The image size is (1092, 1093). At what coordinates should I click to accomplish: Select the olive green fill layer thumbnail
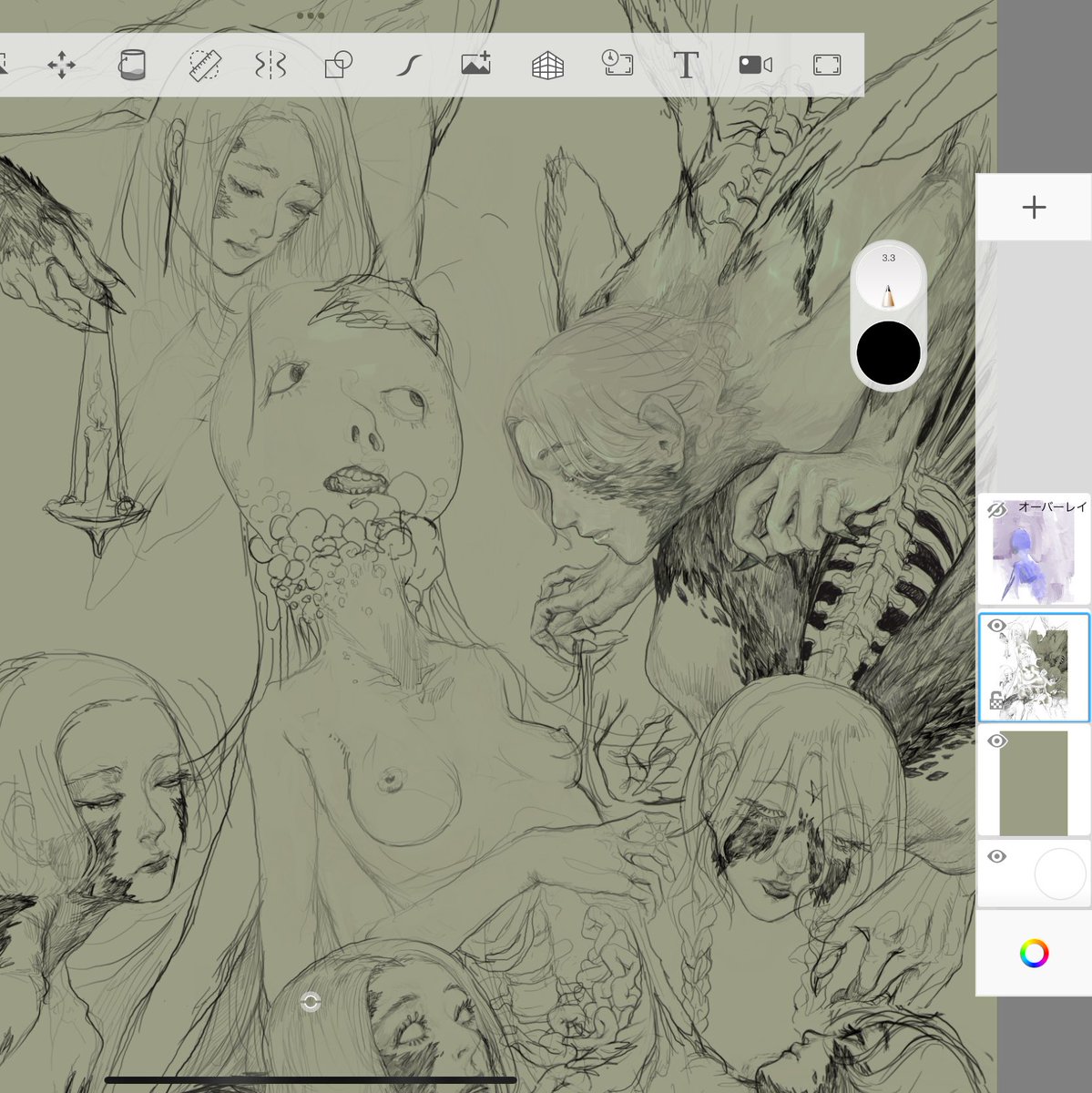click(x=1034, y=782)
